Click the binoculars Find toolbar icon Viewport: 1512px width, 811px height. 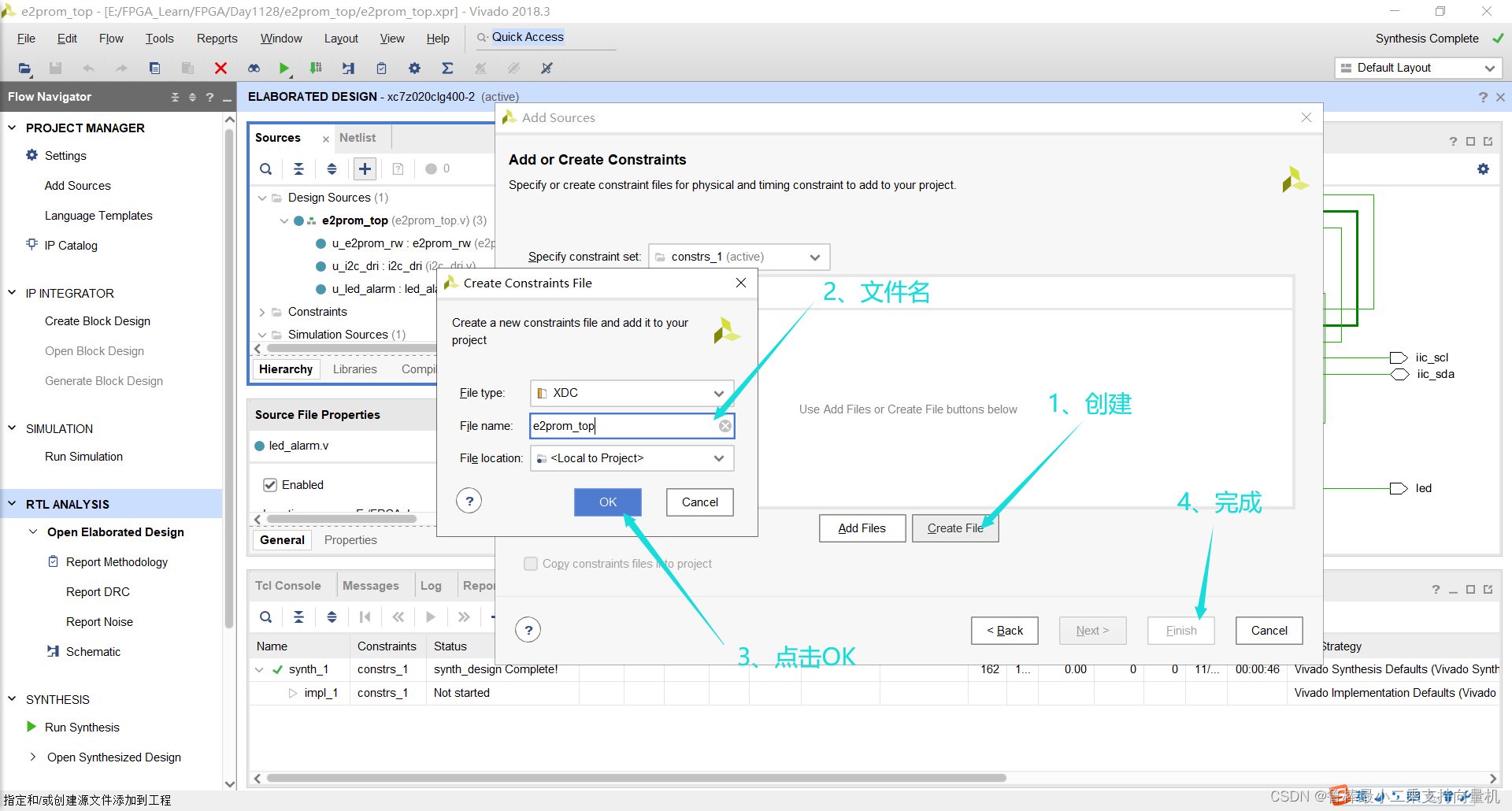click(x=254, y=69)
